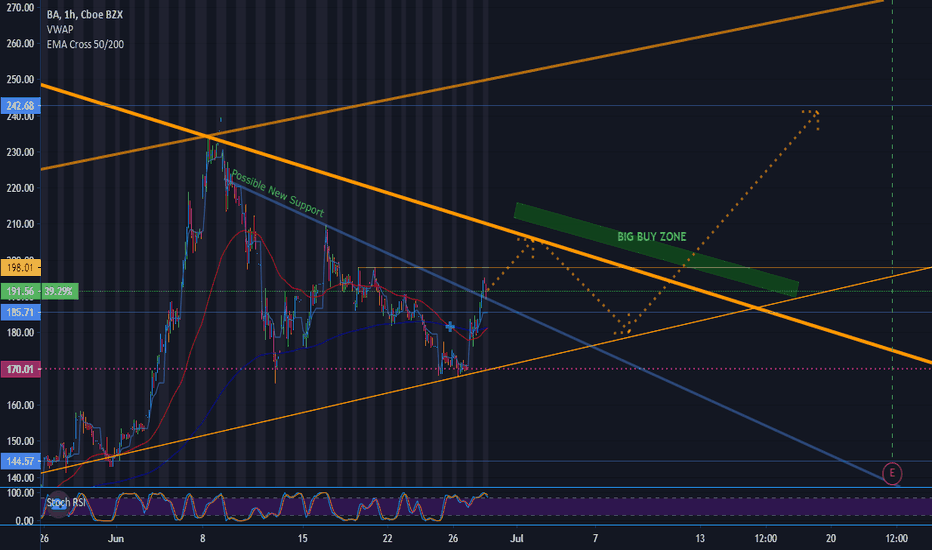
Task: Click the blue plus EMA cross marker
Action: coord(450,326)
